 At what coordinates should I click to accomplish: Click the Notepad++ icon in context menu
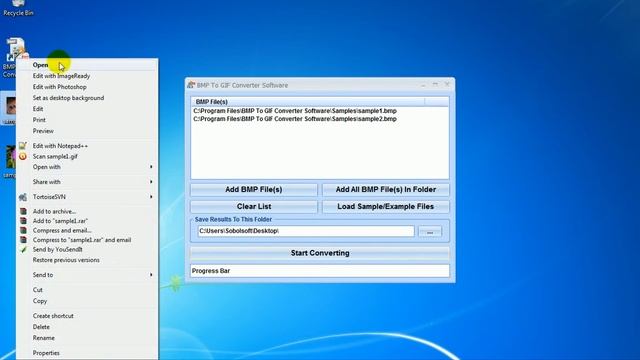coord(23,145)
